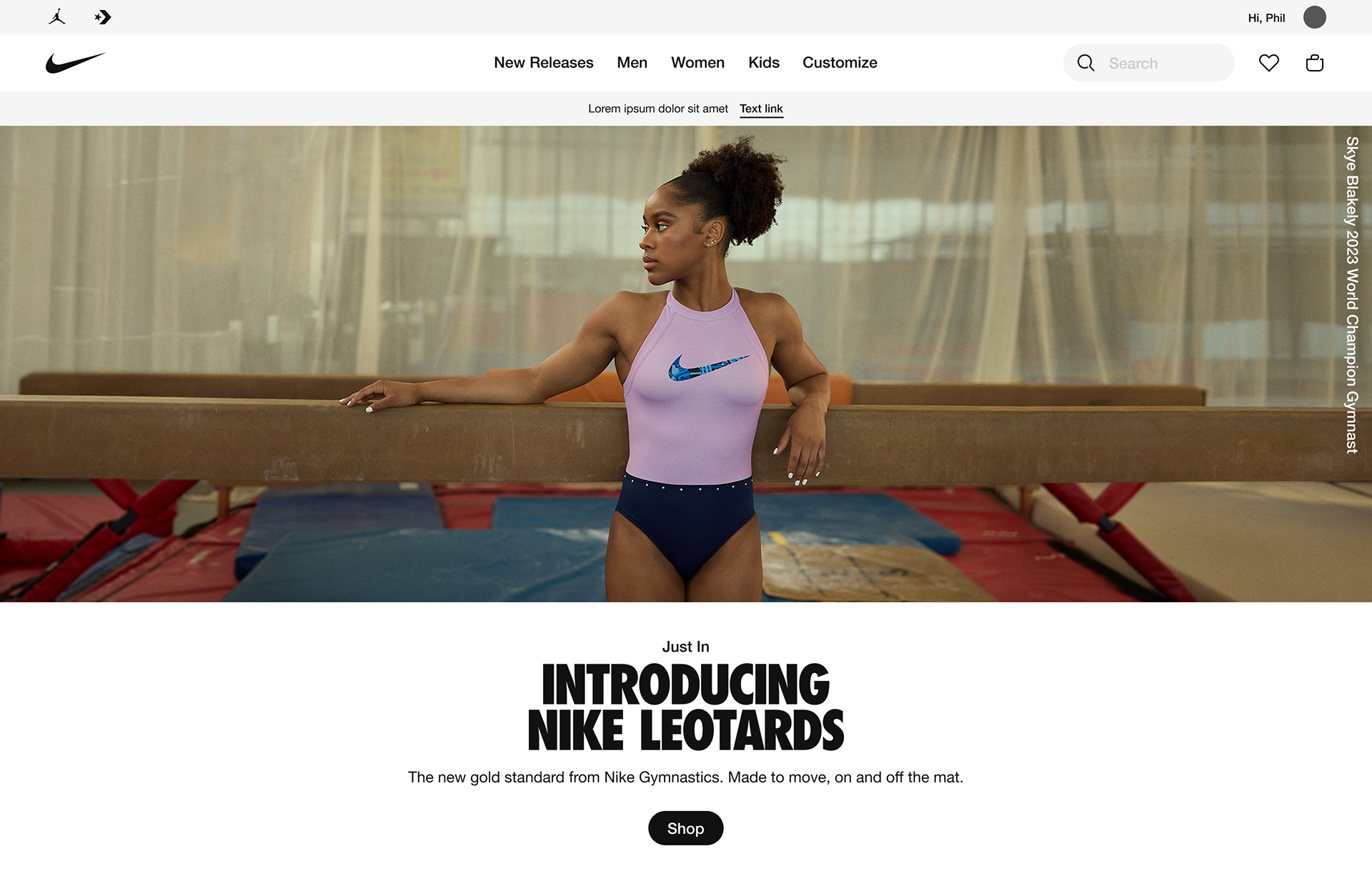Open the New Releases menu

pyautogui.click(x=544, y=63)
